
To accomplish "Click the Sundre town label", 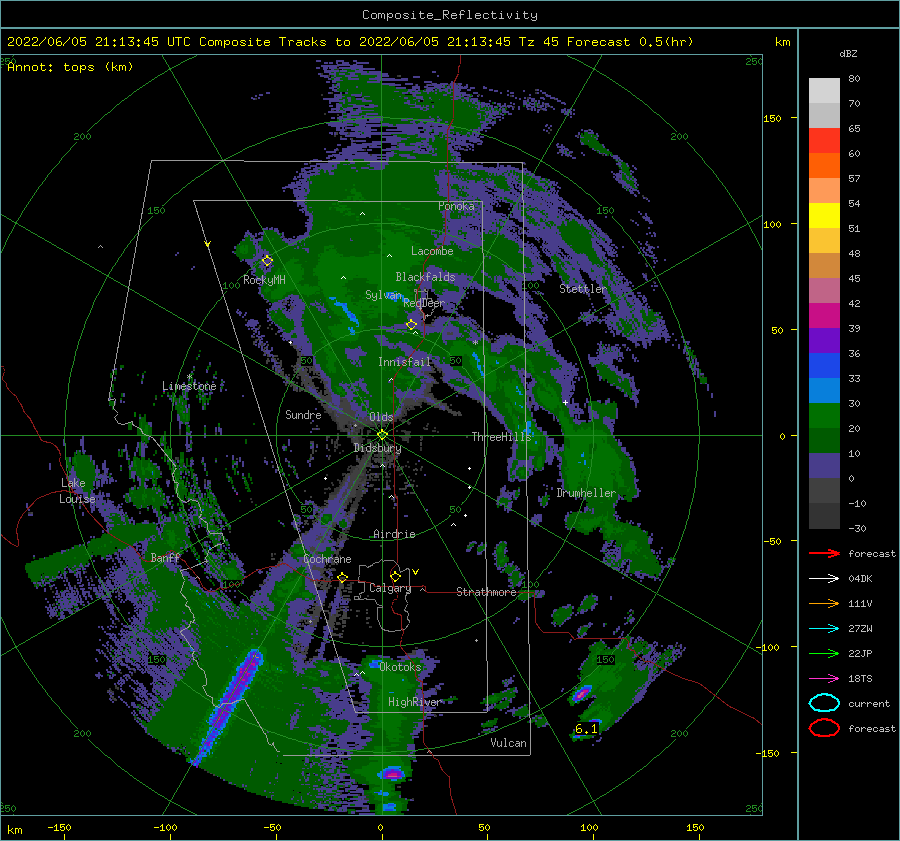I will [303, 414].
